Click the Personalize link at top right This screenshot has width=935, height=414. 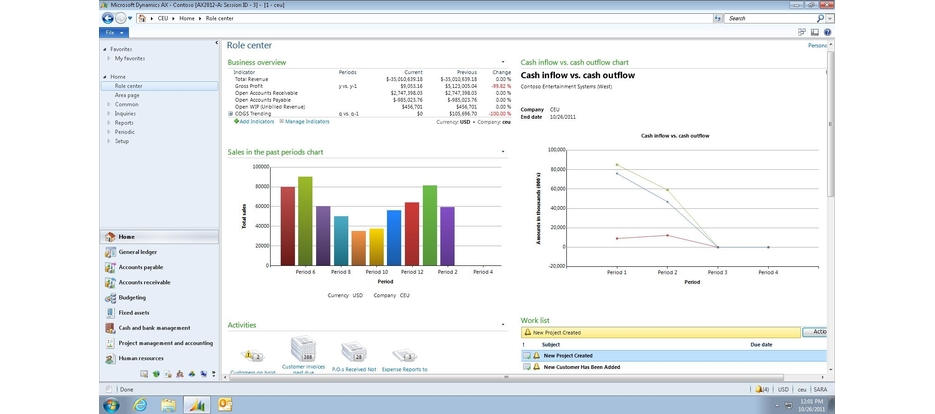point(817,45)
